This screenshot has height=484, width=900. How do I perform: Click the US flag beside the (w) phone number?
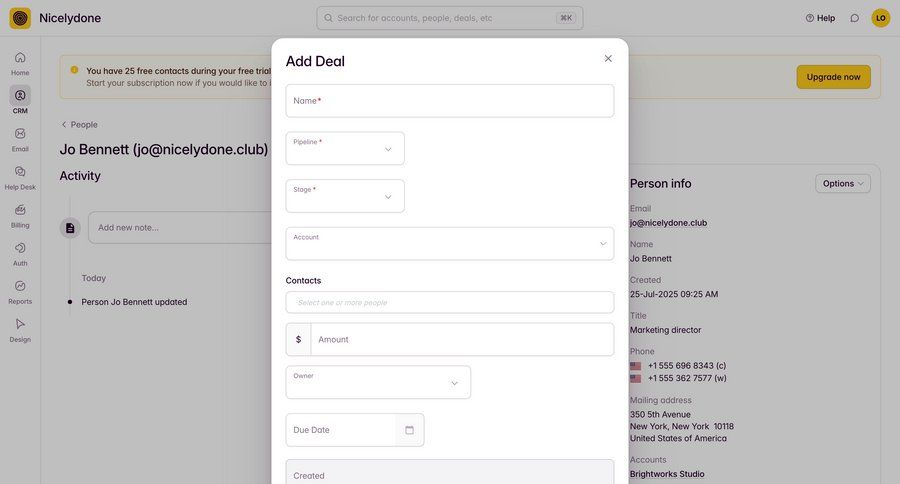(x=635, y=378)
